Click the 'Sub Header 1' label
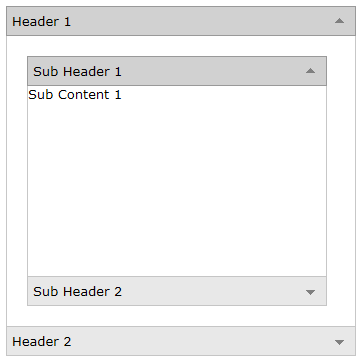This screenshot has width=360, height=361. (x=77, y=72)
